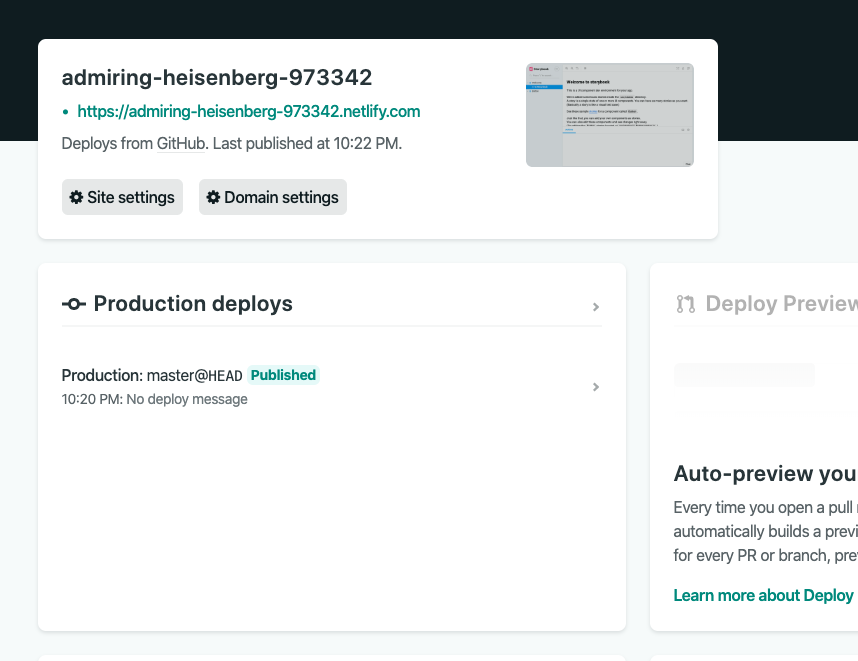858x661 pixels.
Task: Open the site URL admiring-heisenberg-973342.netlify.com
Action: tap(248, 112)
